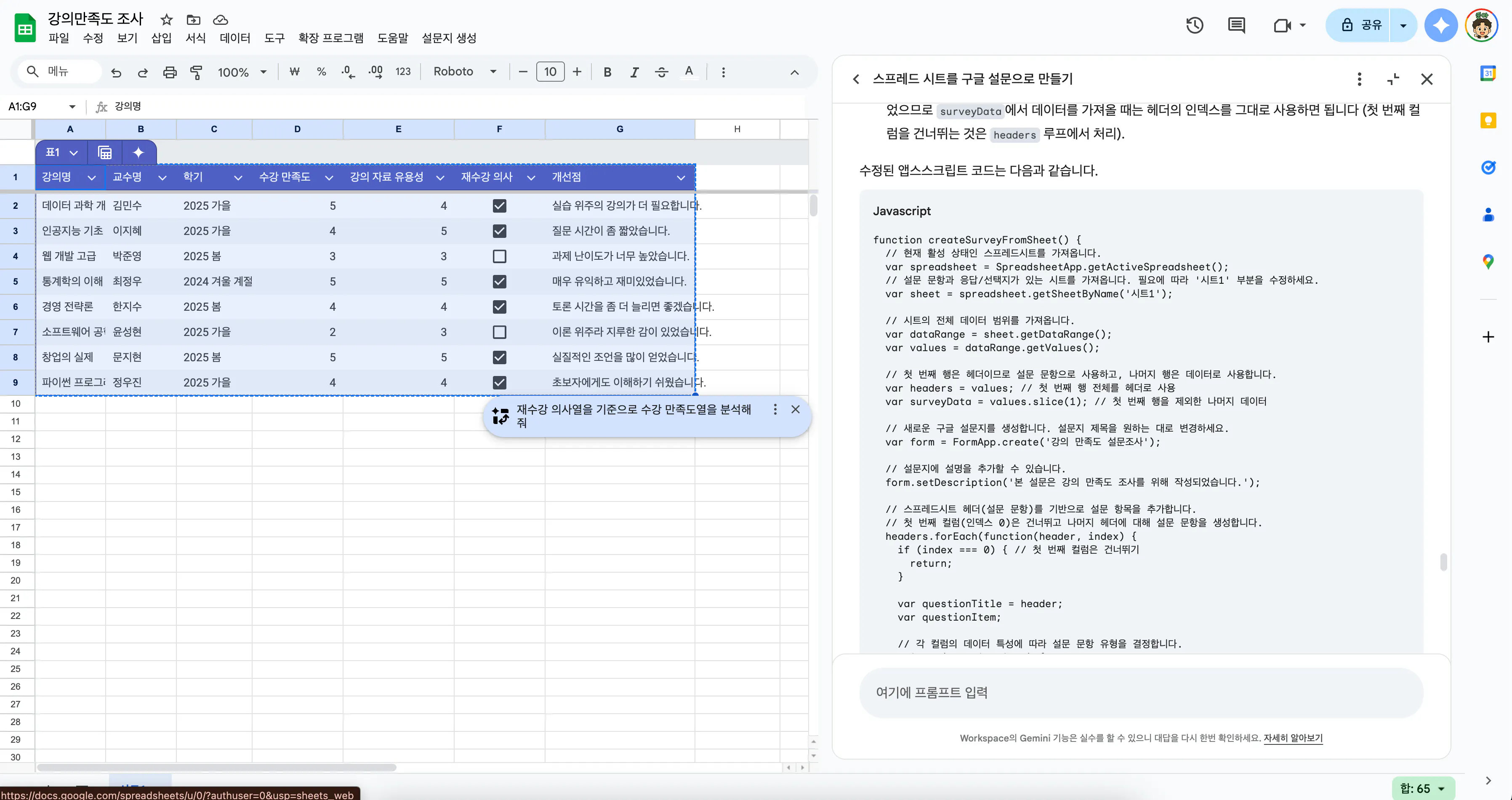Viewport: 1512px width, 800px height.
Task: Uncheck 재수강 의사 checkbox for 김민수 row
Action: tap(500, 205)
